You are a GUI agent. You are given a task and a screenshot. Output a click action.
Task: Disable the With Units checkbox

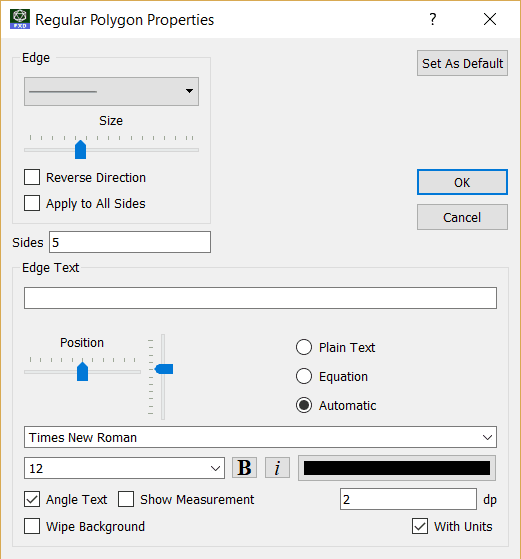(x=420, y=526)
